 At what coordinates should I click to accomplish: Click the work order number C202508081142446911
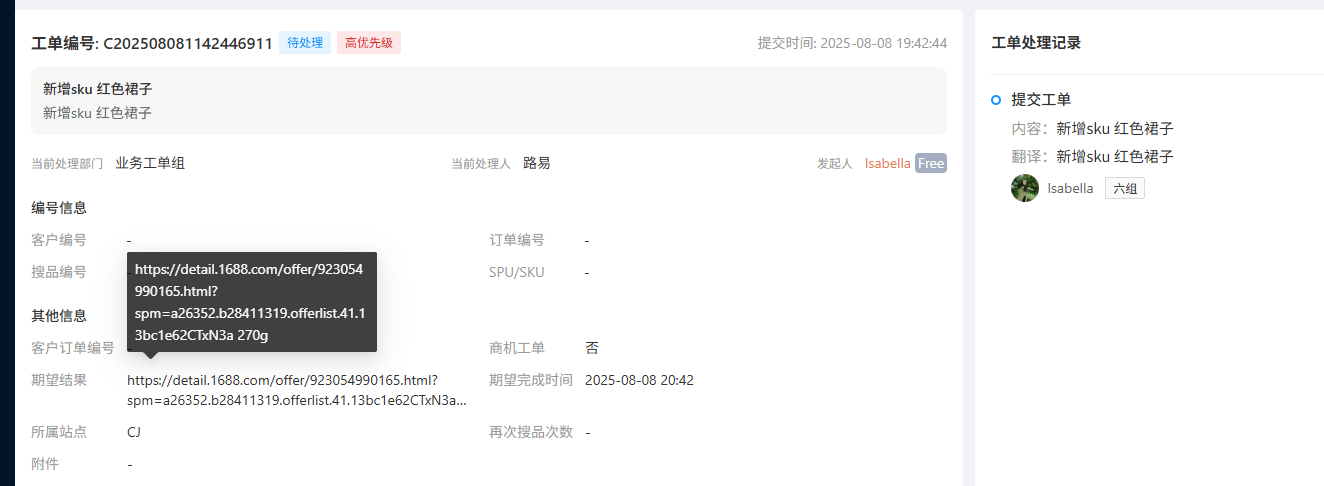click(188, 43)
